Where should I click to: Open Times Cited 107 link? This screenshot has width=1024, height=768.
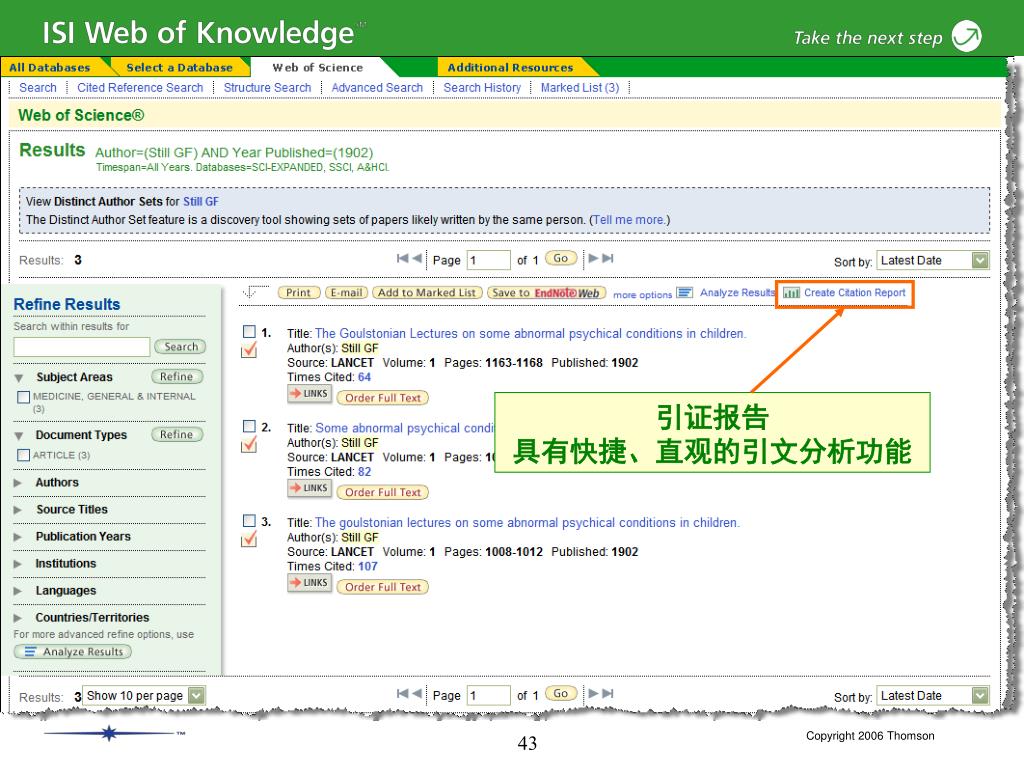pos(368,566)
